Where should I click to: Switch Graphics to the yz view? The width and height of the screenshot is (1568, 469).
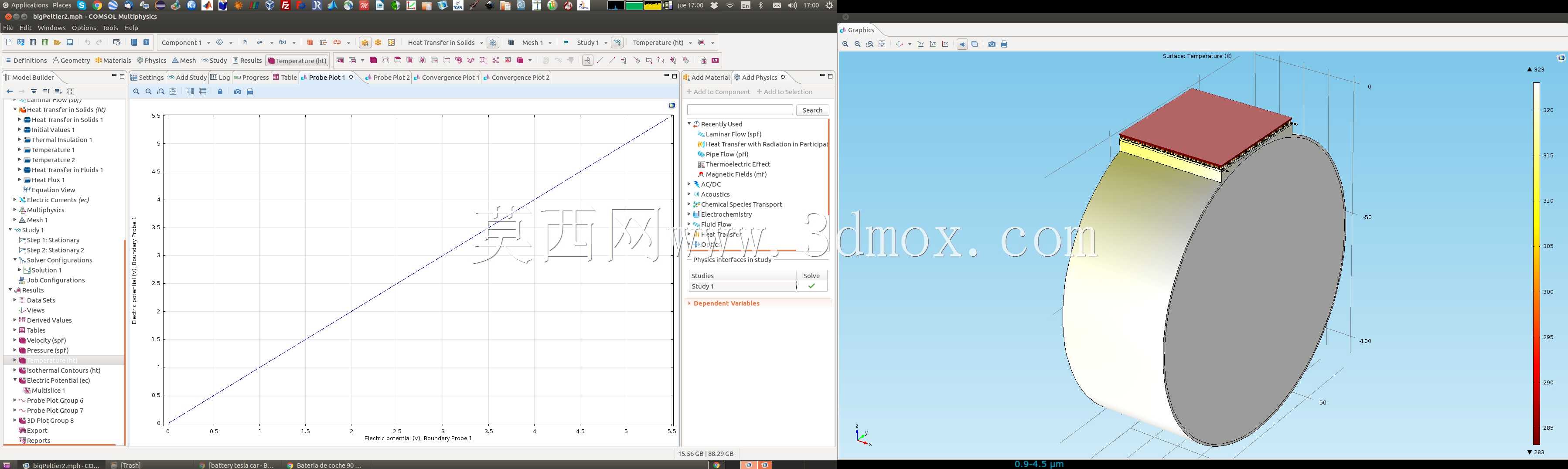(933, 44)
